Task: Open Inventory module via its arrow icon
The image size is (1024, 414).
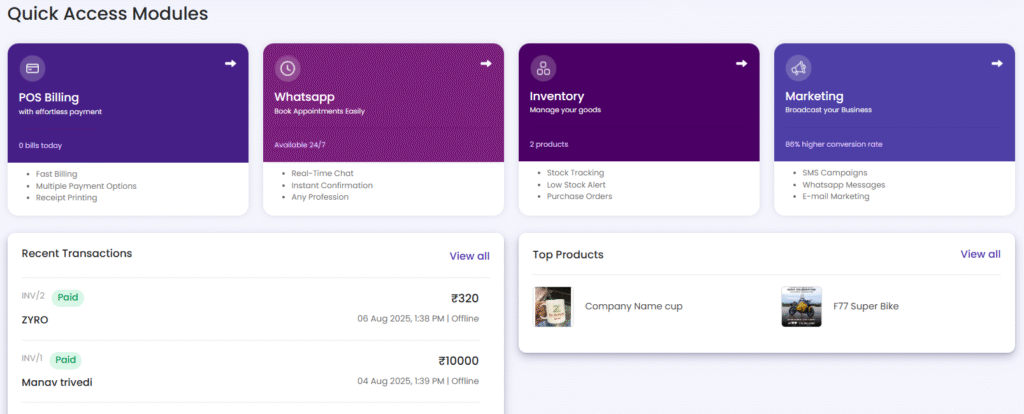Action: pos(741,63)
